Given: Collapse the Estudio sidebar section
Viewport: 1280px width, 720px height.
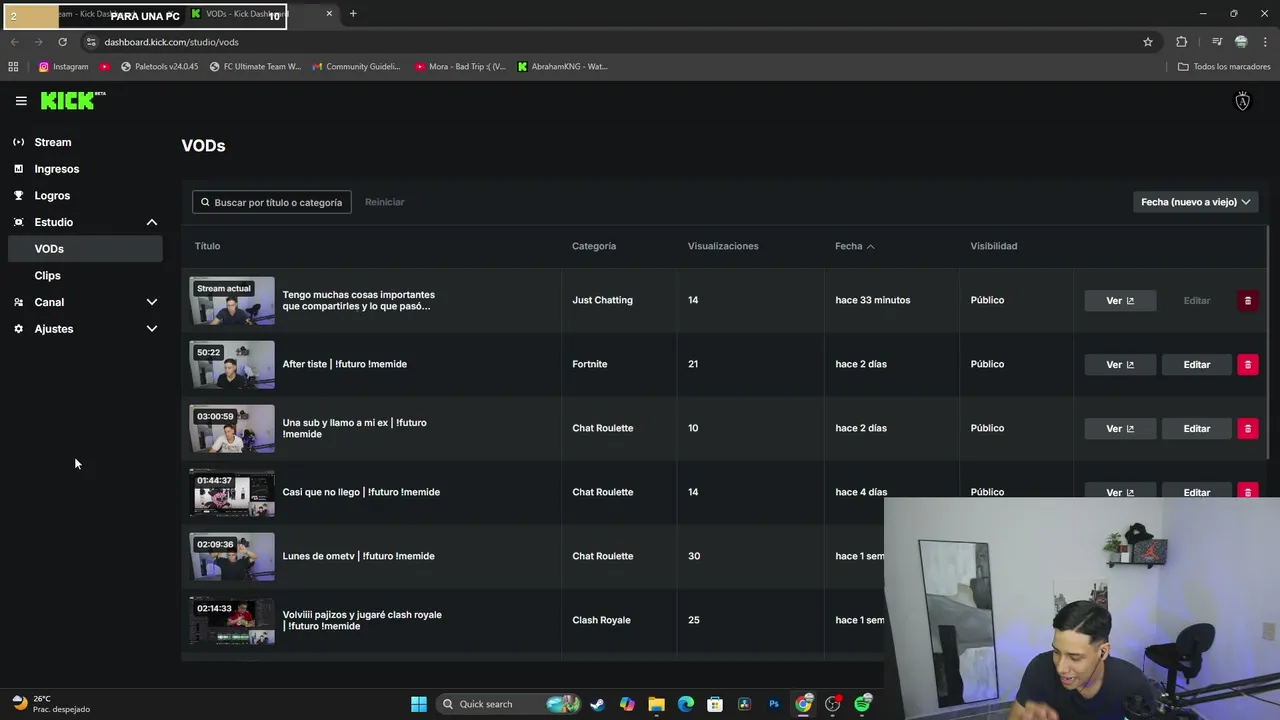Looking at the screenshot, I should (x=152, y=222).
